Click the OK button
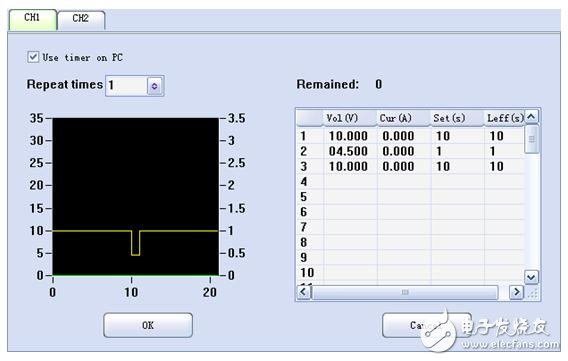This screenshot has width=568, height=361. point(148,325)
